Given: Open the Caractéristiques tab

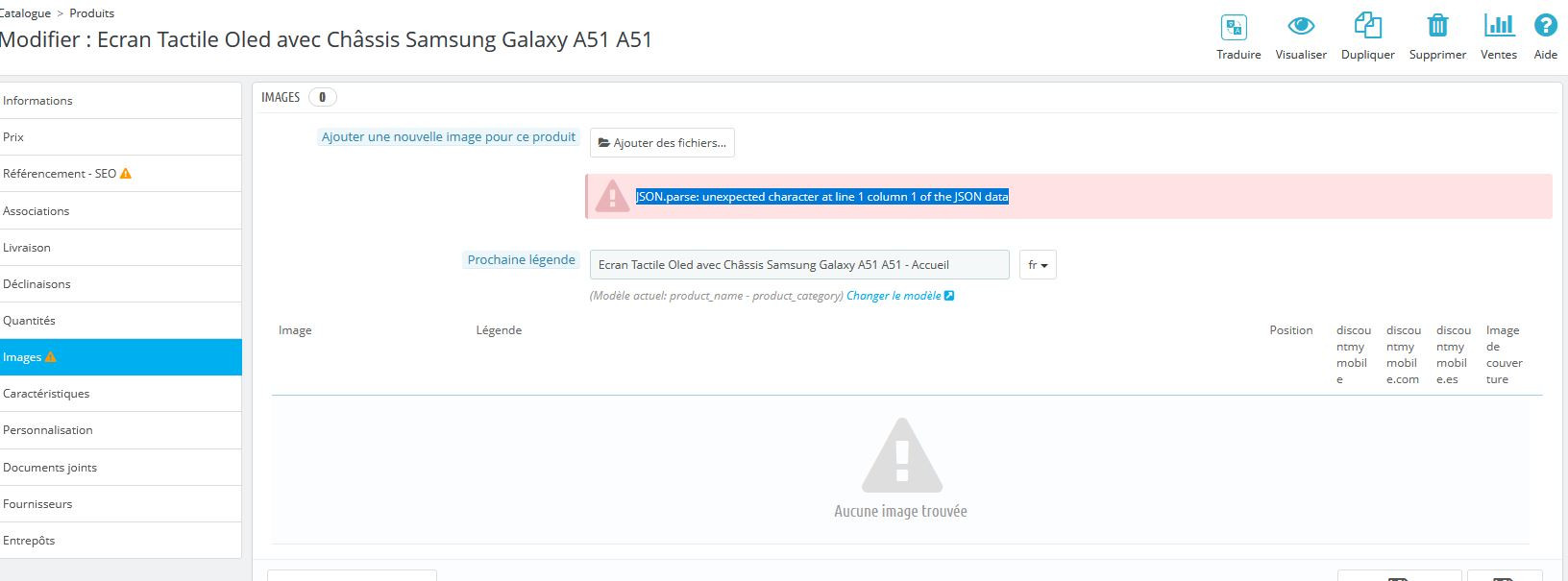Looking at the screenshot, I should 46,394.
